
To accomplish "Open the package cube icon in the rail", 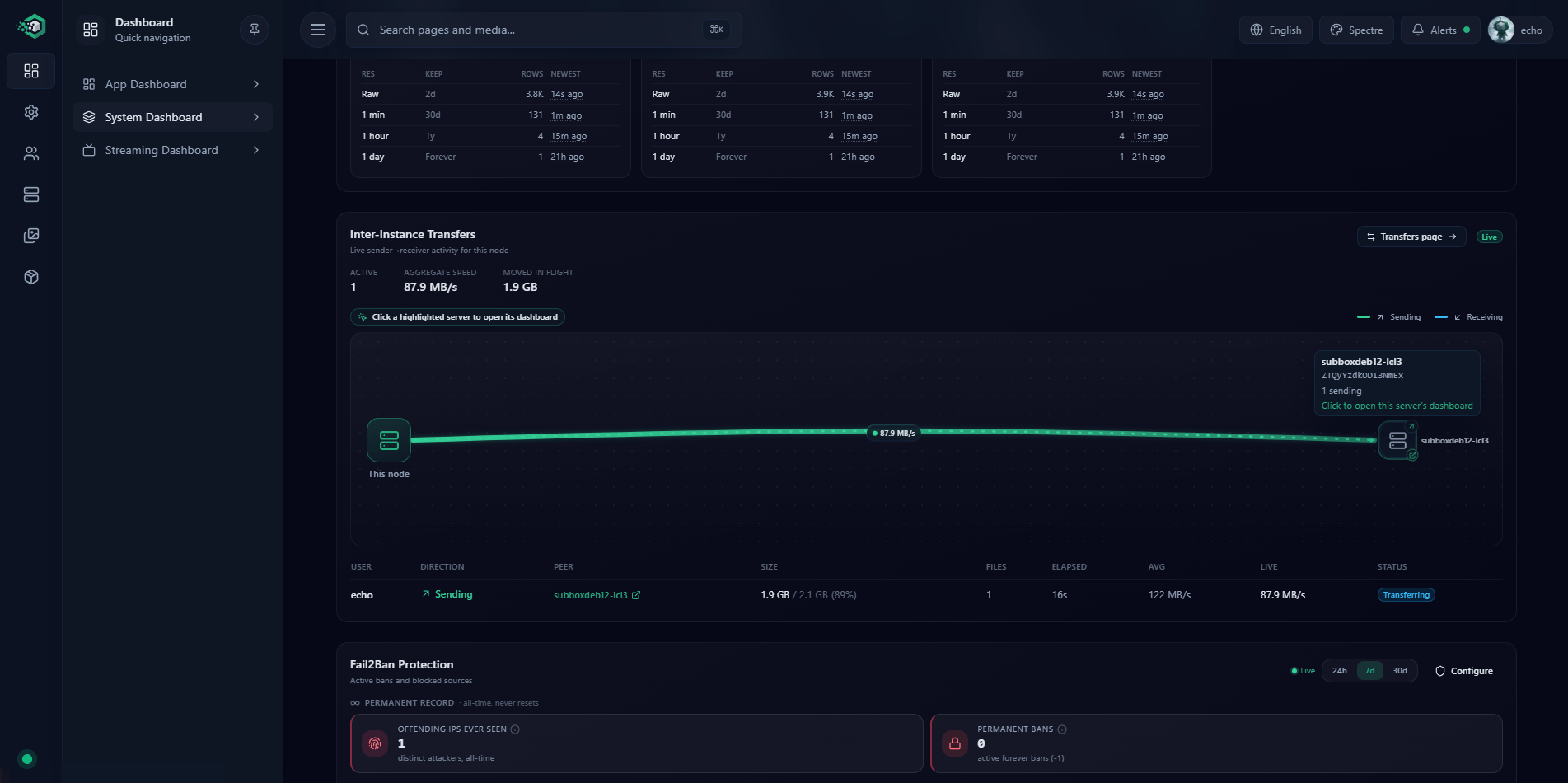I will [31, 277].
